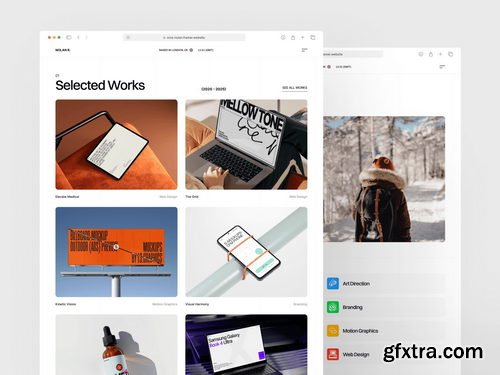Image resolution: width=500 pixels, height=375 pixels.
Task: Open the downloads icon in front browser toolbar
Action: tap(283, 37)
